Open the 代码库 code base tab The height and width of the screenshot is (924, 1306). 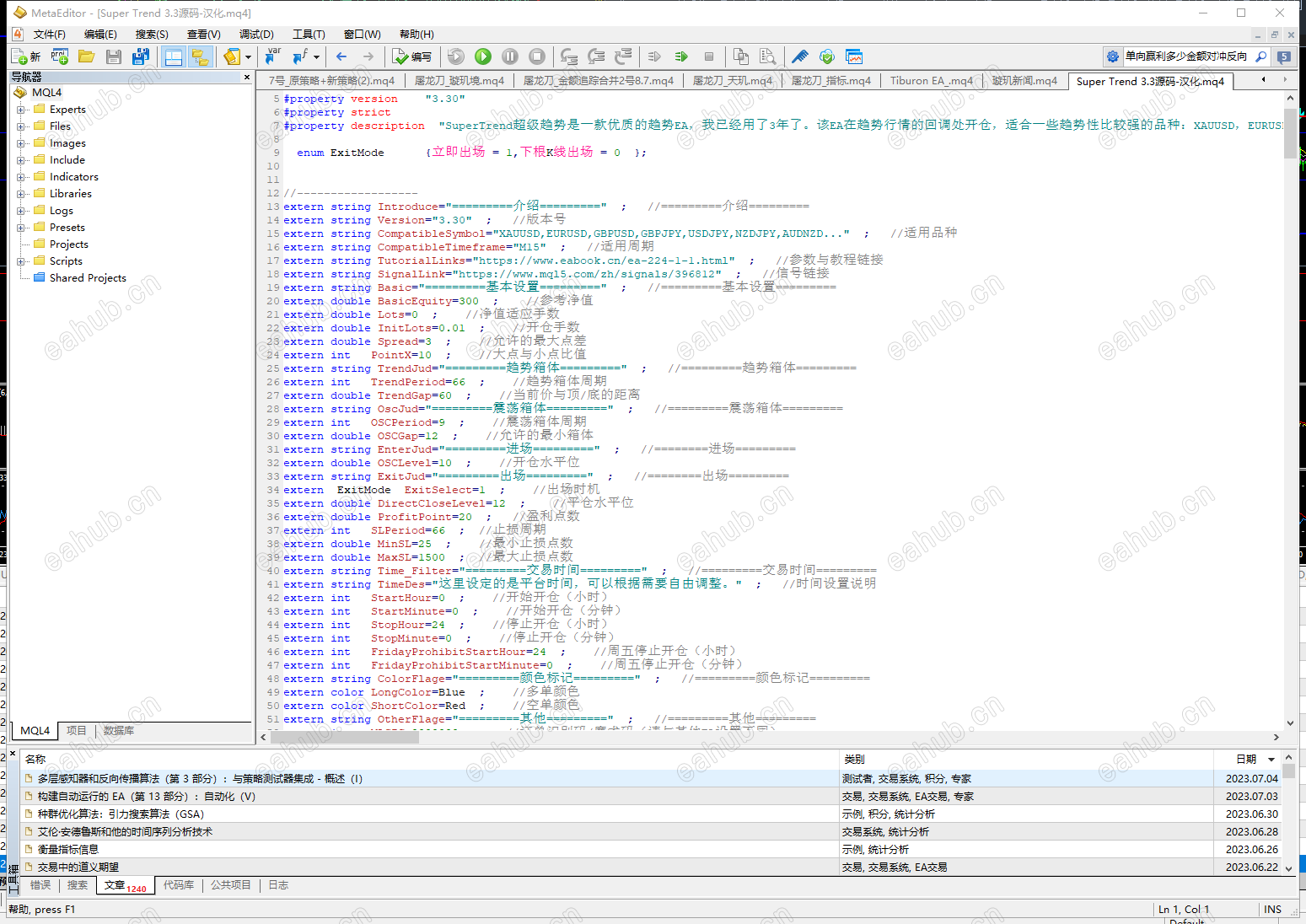(178, 885)
